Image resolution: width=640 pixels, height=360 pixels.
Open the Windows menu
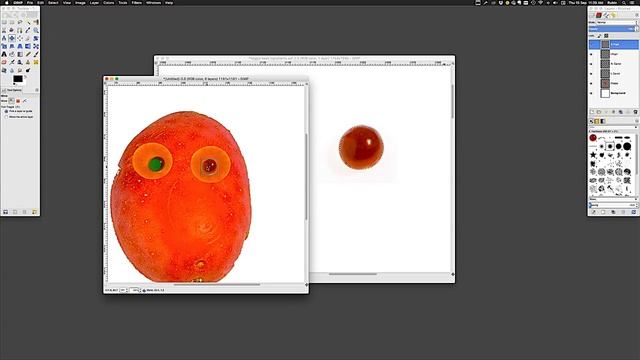(x=153, y=2)
